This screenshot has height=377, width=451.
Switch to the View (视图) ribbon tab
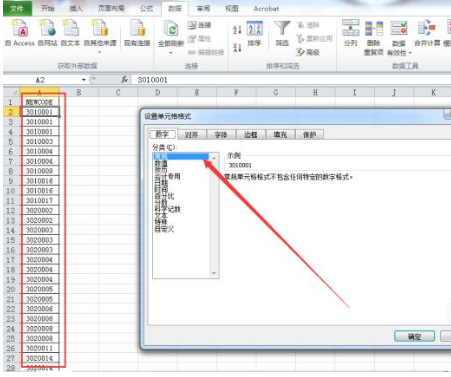tap(231, 8)
